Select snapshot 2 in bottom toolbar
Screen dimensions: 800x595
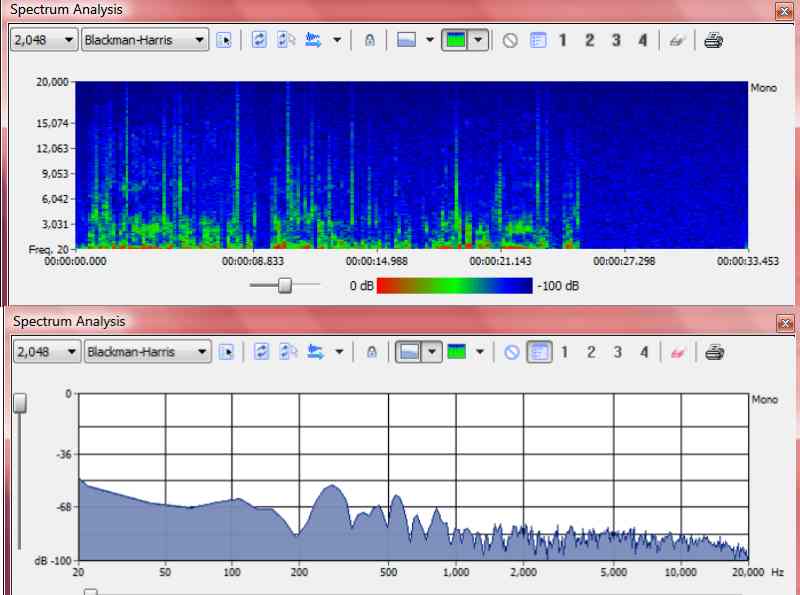(x=590, y=352)
